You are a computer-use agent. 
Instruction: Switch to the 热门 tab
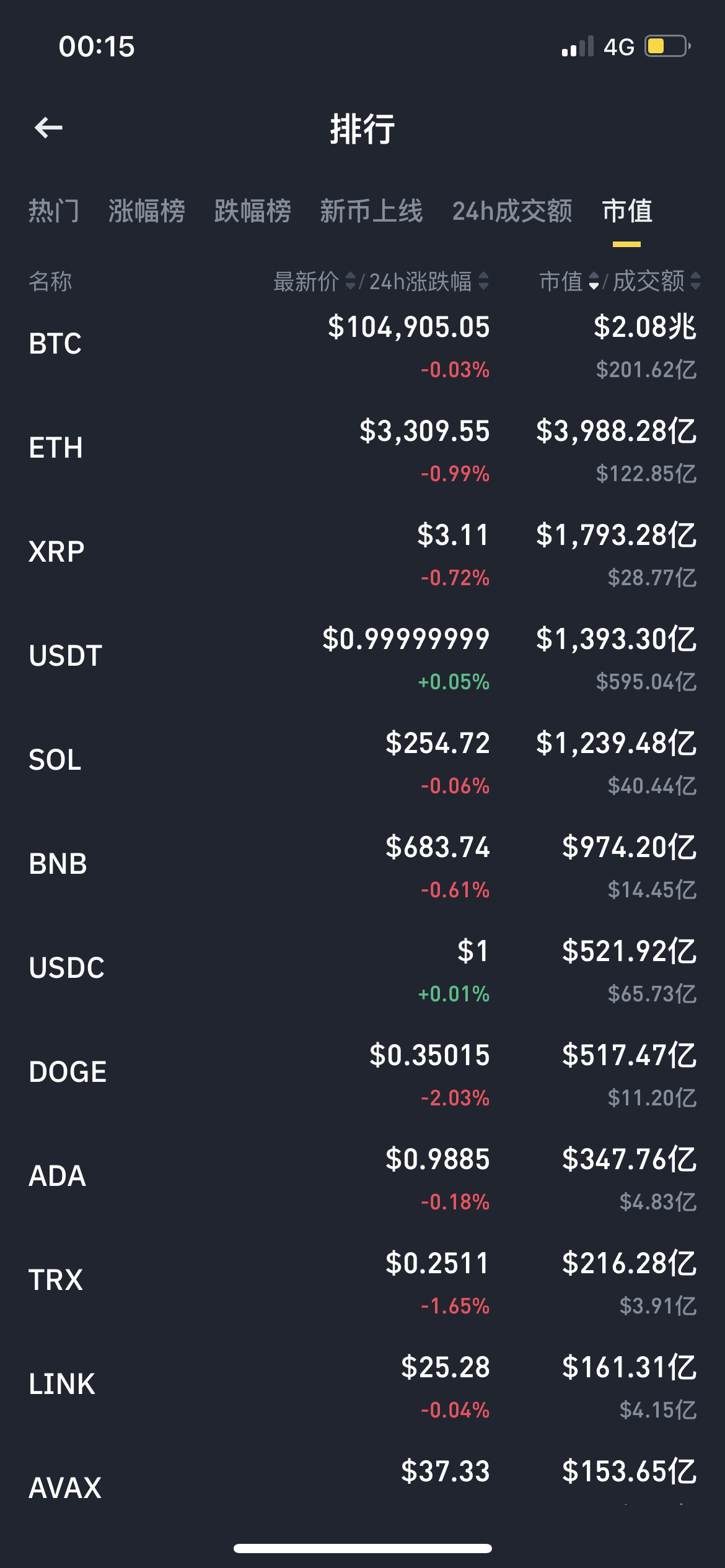[x=54, y=211]
